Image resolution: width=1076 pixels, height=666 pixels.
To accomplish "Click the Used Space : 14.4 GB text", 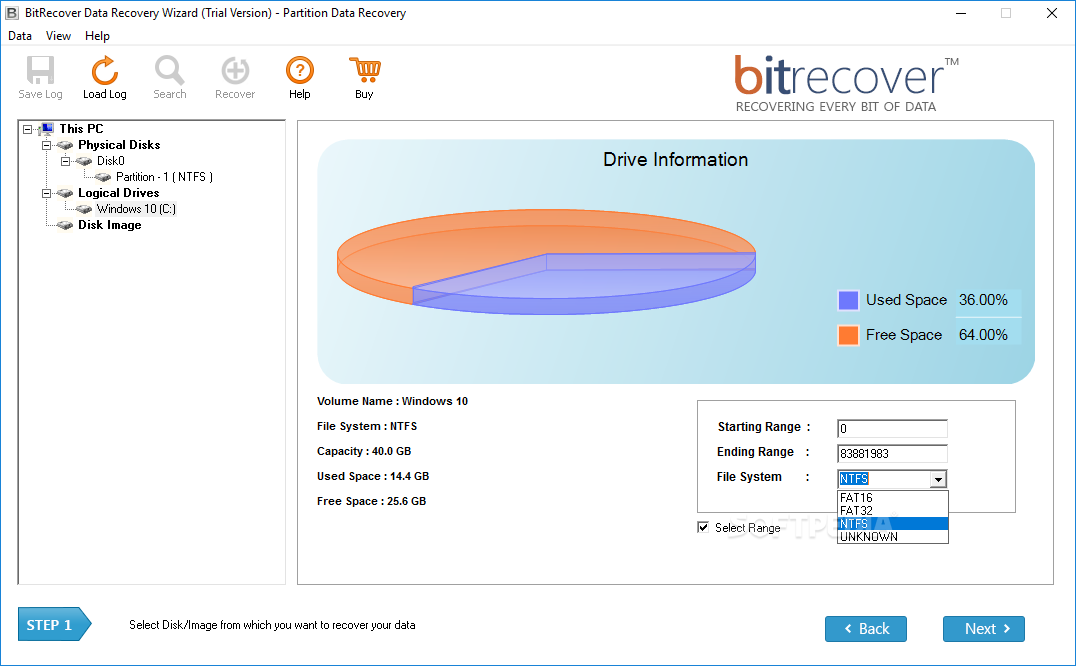I will [373, 476].
